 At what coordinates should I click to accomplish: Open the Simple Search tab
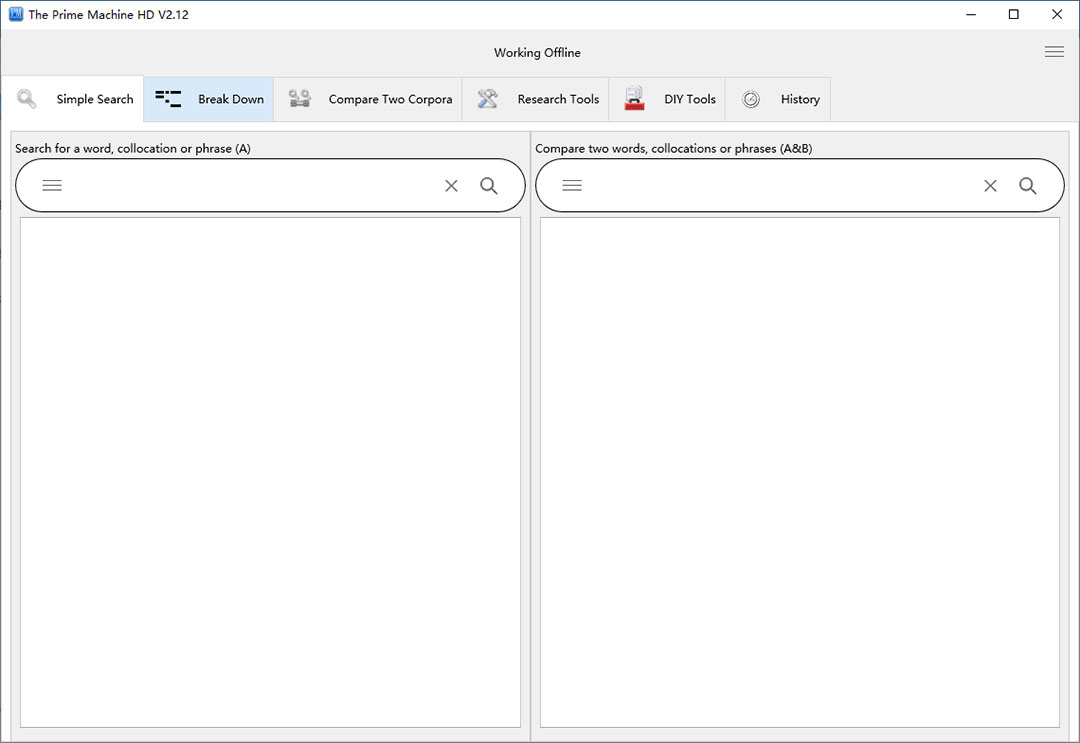tap(72, 99)
